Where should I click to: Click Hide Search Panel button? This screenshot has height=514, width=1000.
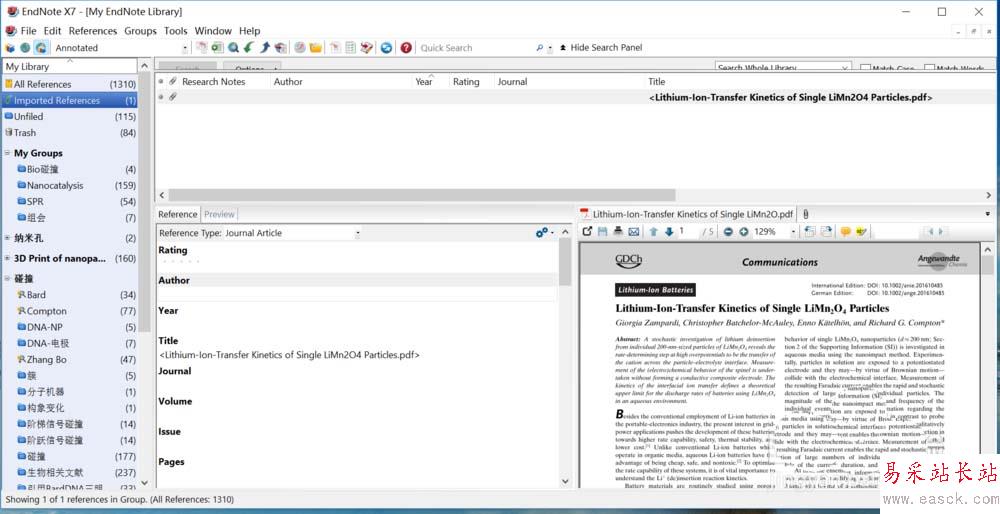click(601, 48)
